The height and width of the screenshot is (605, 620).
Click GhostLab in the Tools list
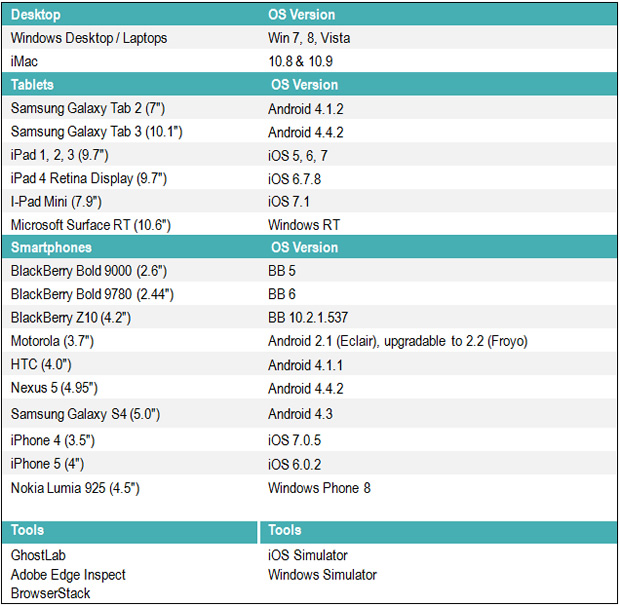click(38, 555)
